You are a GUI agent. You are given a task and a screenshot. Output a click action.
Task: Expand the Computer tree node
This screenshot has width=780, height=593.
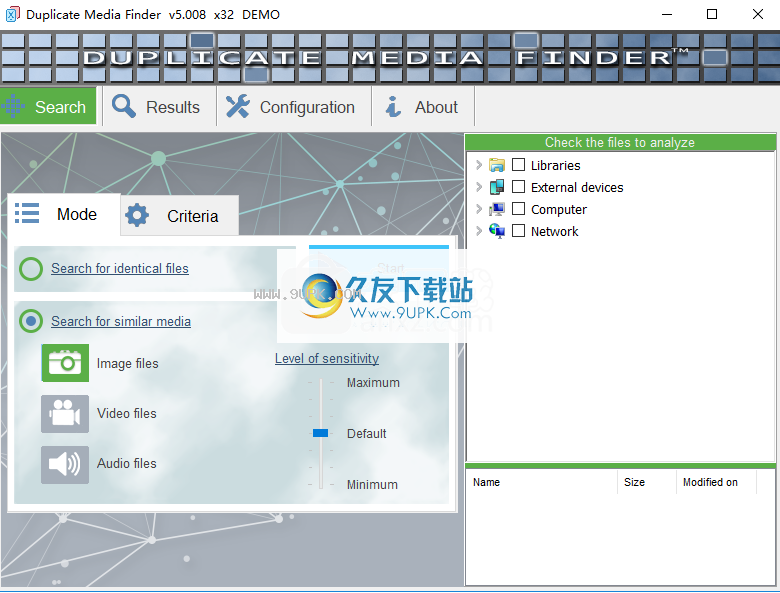[x=479, y=209]
